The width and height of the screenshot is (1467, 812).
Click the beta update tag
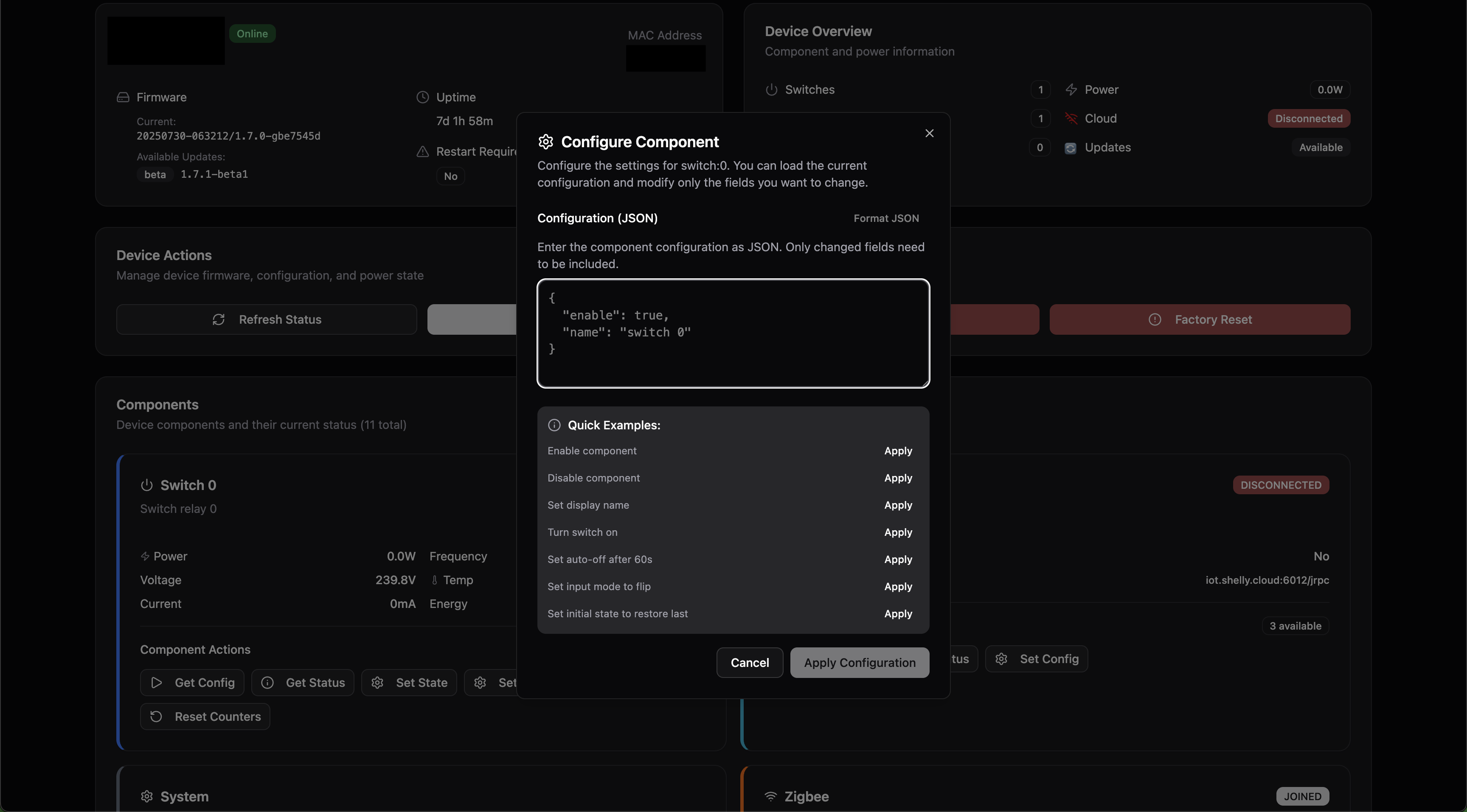(x=155, y=175)
